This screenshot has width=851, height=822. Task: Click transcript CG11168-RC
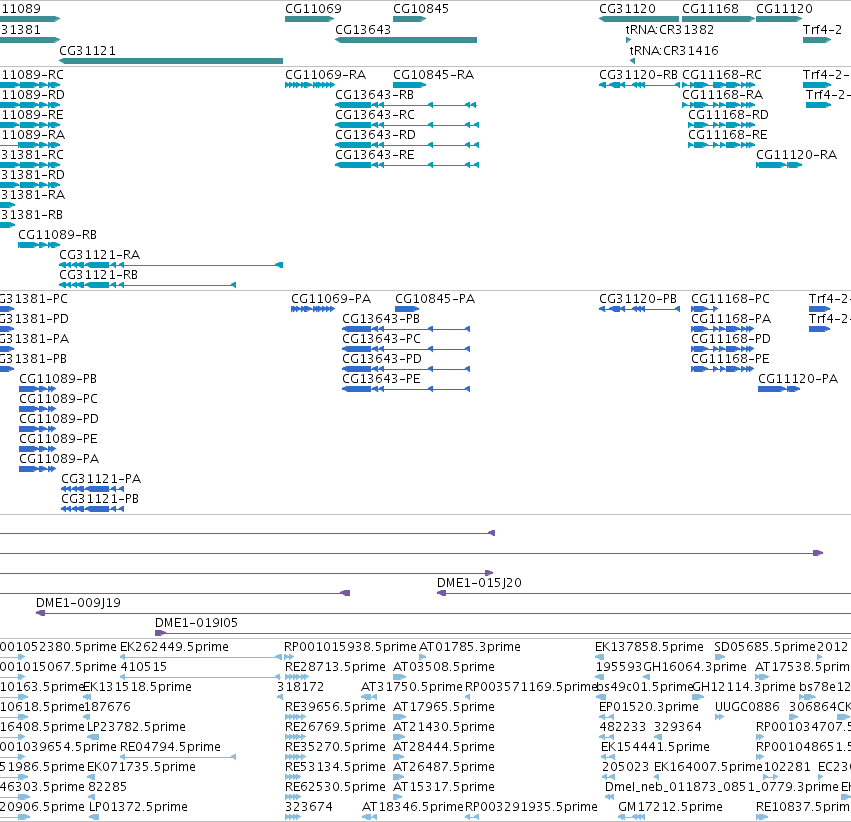(722, 75)
